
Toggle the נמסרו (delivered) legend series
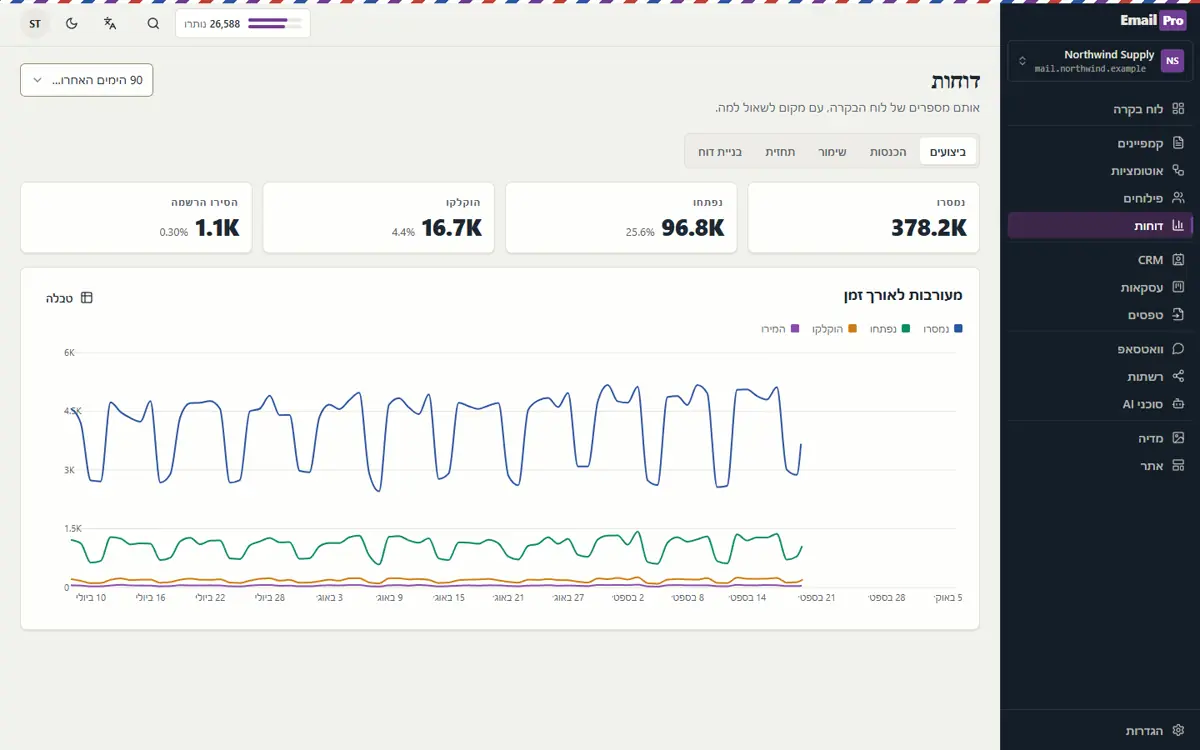943,328
